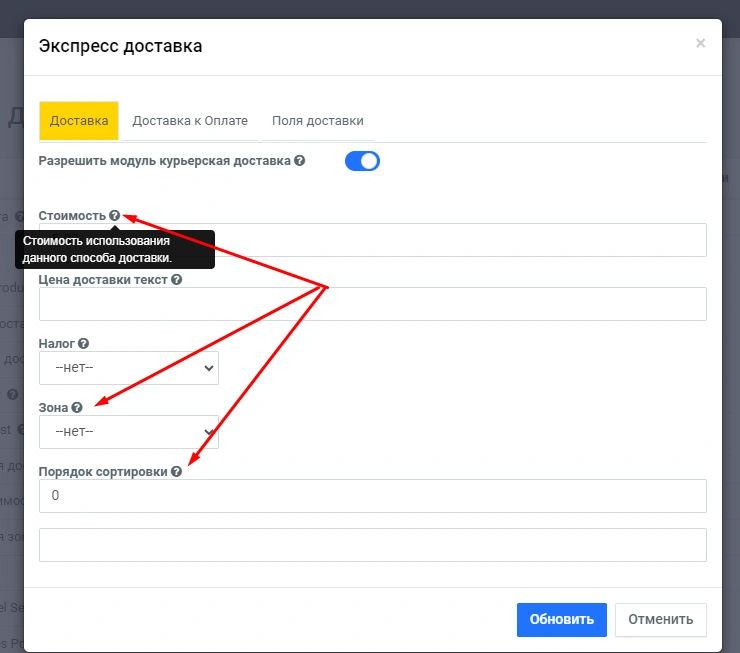Click help icon after Разрешить модуль курьерская доставка

point(300,160)
